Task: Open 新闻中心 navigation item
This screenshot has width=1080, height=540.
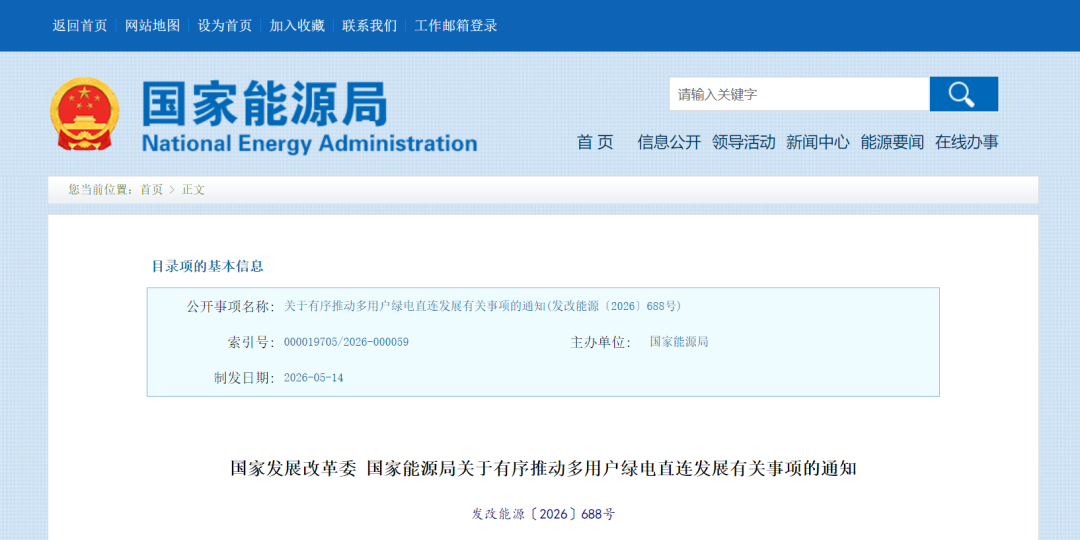Action: pyautogui.click(x=818, y=142)
